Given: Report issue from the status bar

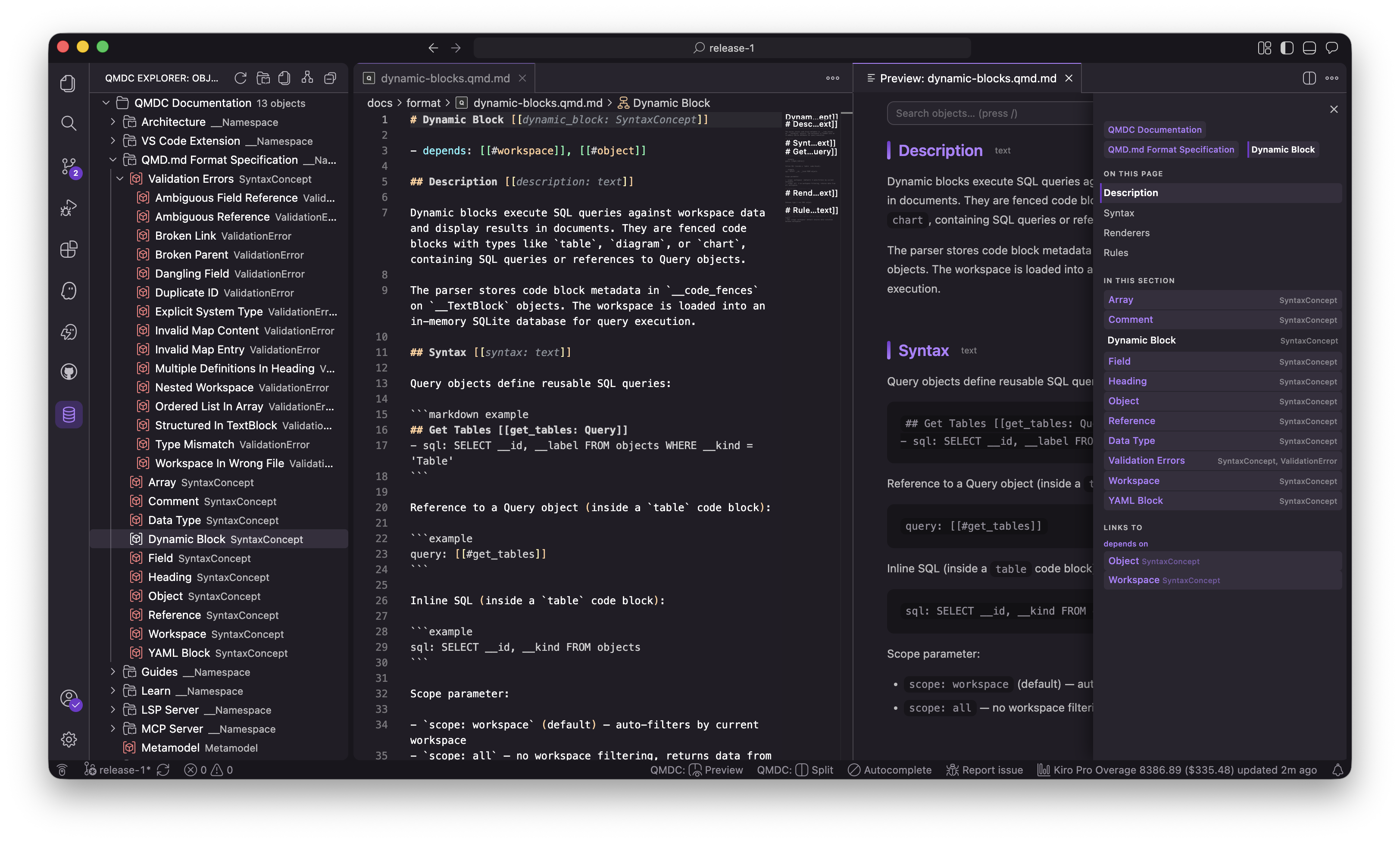Looking at the screenshot, I should [x=985, y=770].
